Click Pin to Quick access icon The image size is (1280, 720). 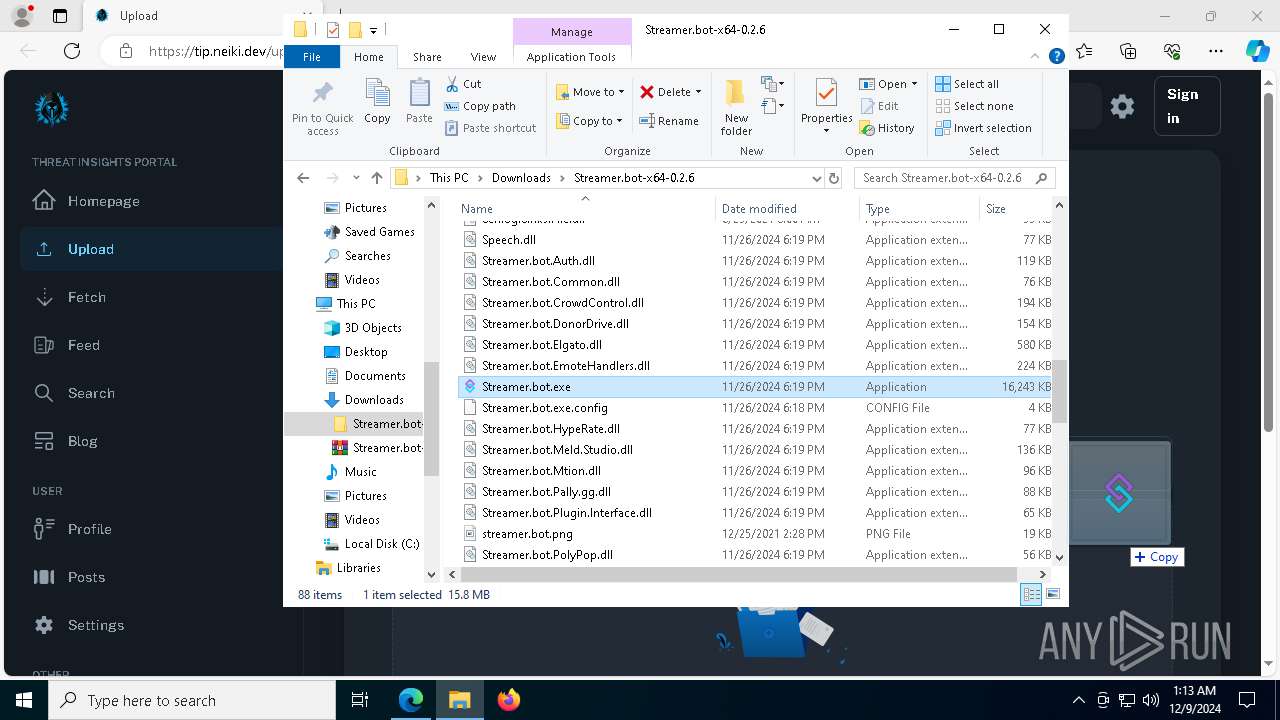[322, 107]
